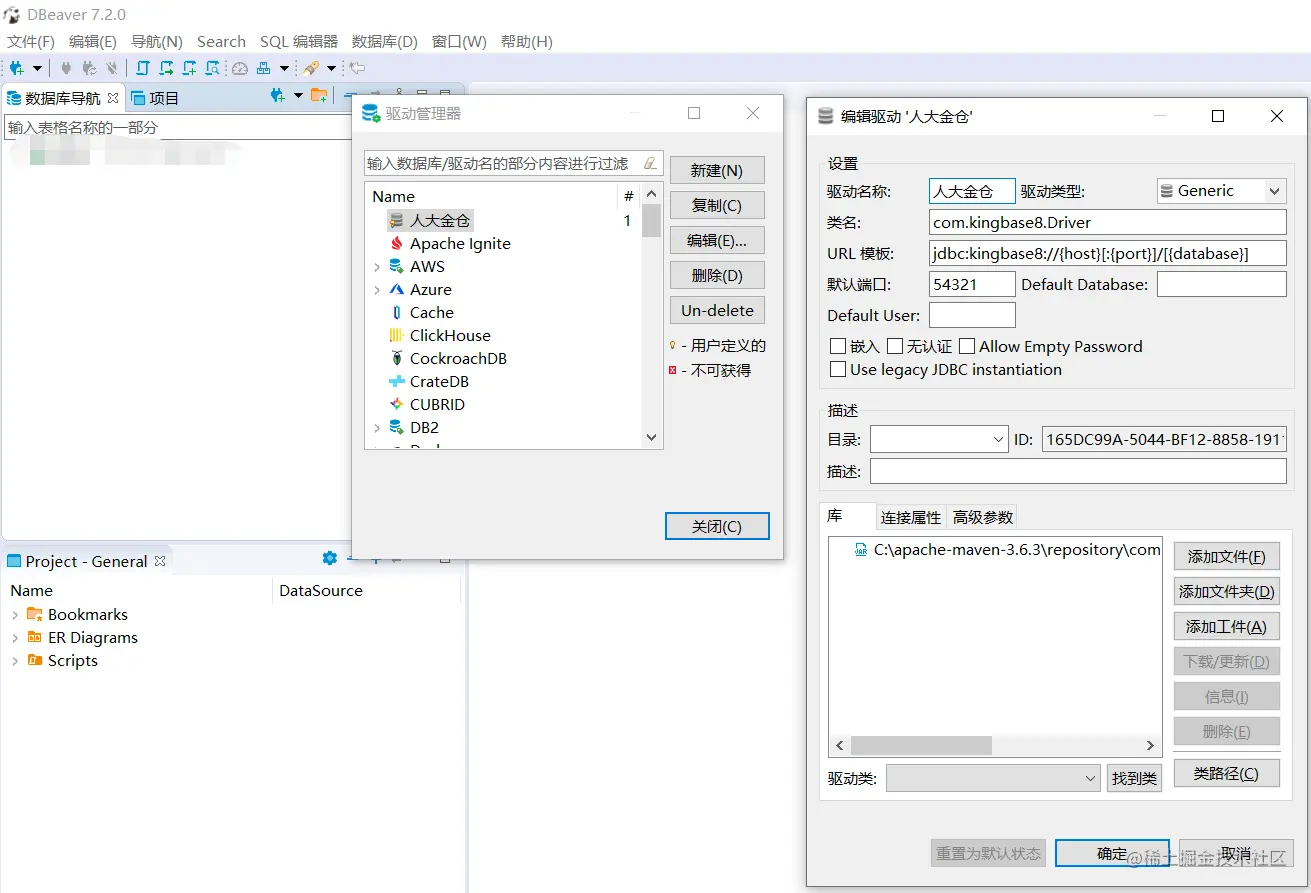
Task: Click the blue network boxes toolbar icon
Action: (x=263, y=68)
